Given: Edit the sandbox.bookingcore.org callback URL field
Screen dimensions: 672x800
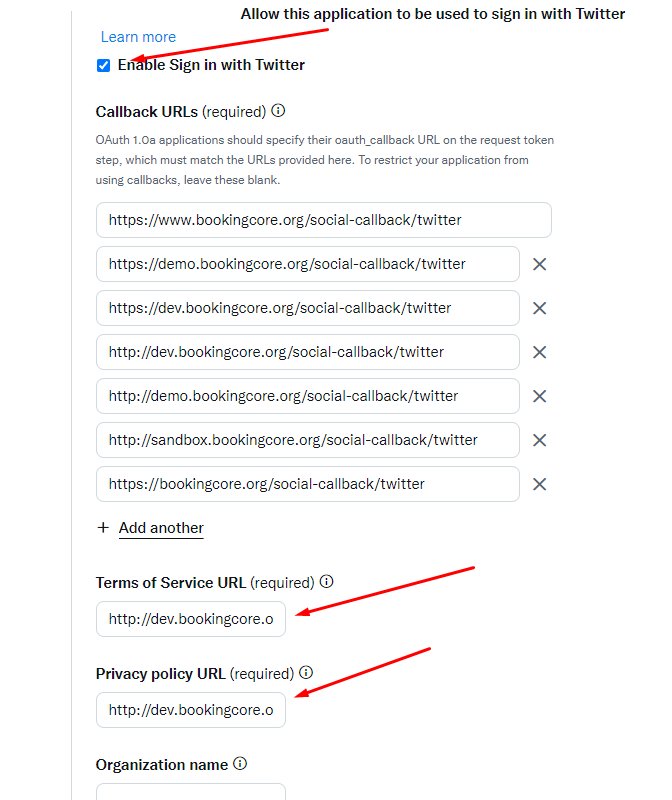Looking at the screenshot, I should click(308, 440).
